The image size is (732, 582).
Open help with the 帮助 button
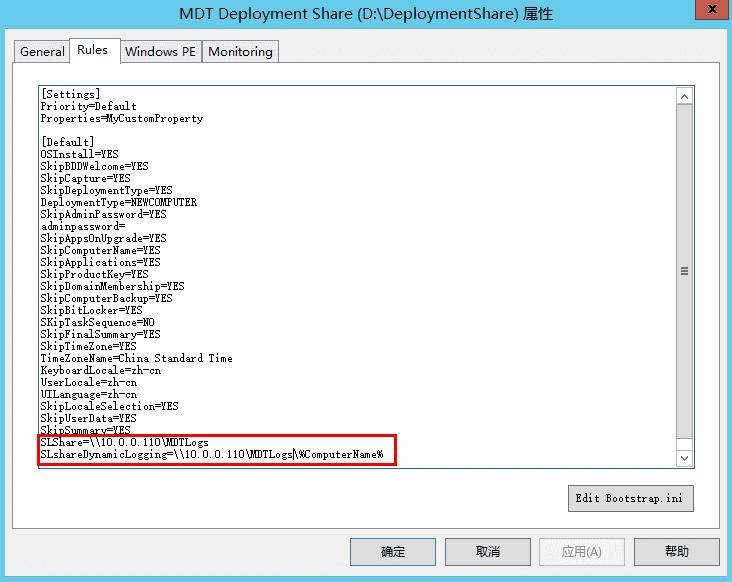coord(676,552)
